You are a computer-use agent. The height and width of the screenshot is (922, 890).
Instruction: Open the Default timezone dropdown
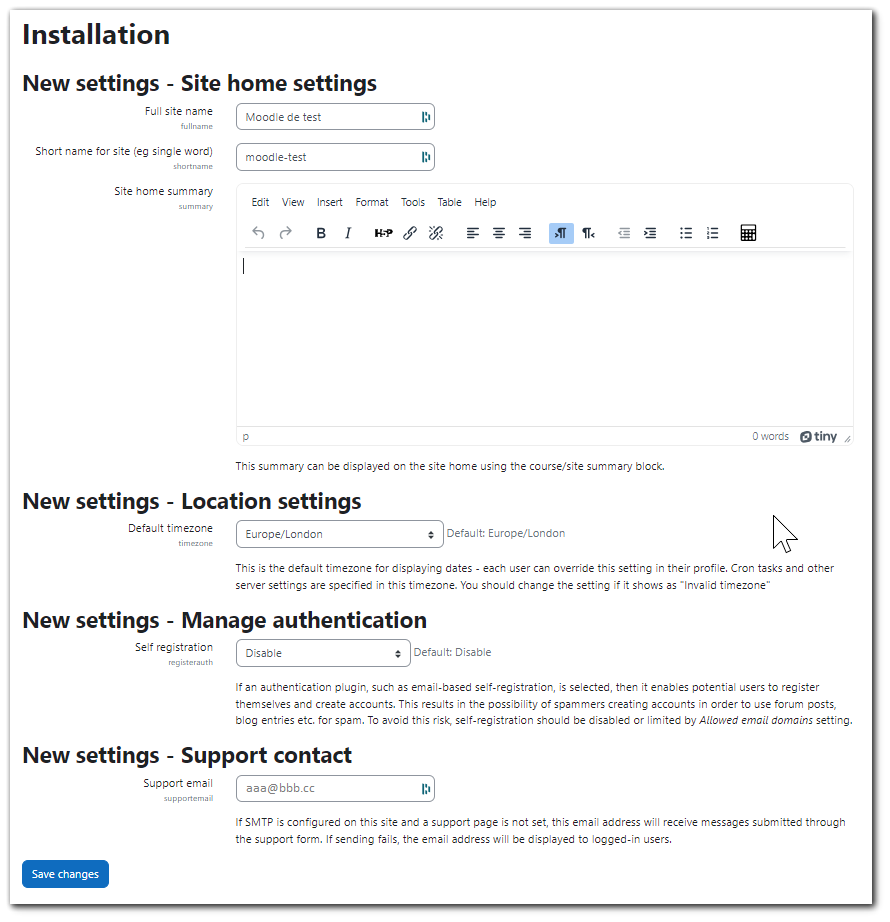340,534
